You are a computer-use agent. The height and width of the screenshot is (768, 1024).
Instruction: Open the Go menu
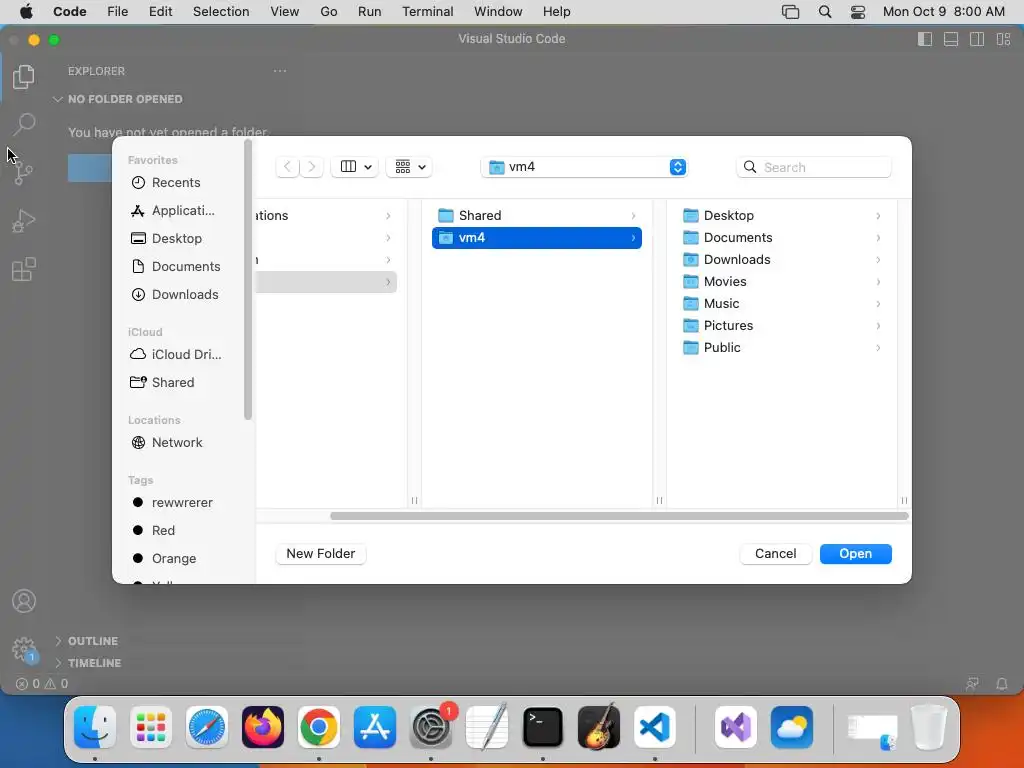click(x=328, y=12)
